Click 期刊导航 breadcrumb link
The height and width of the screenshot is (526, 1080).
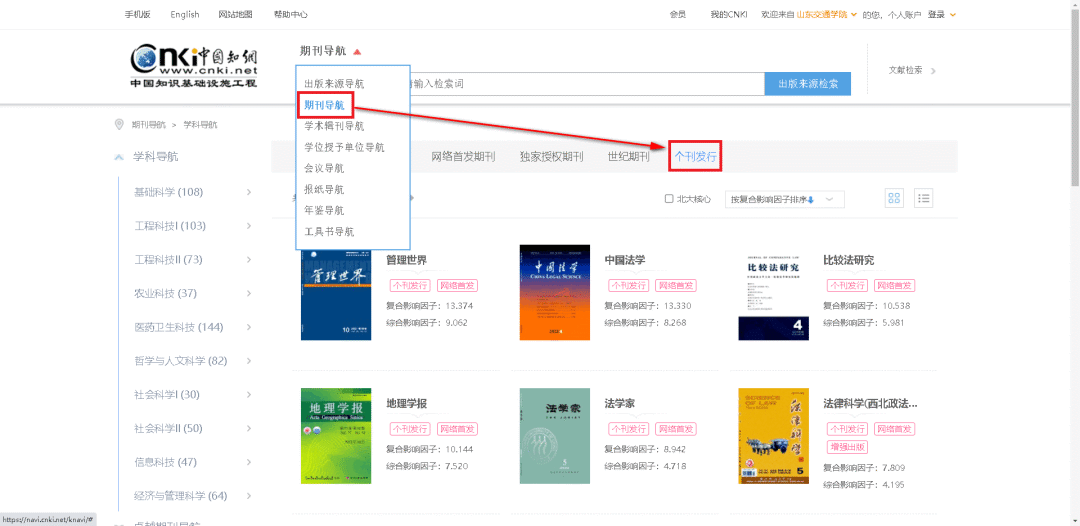click(x=149, y=125)
